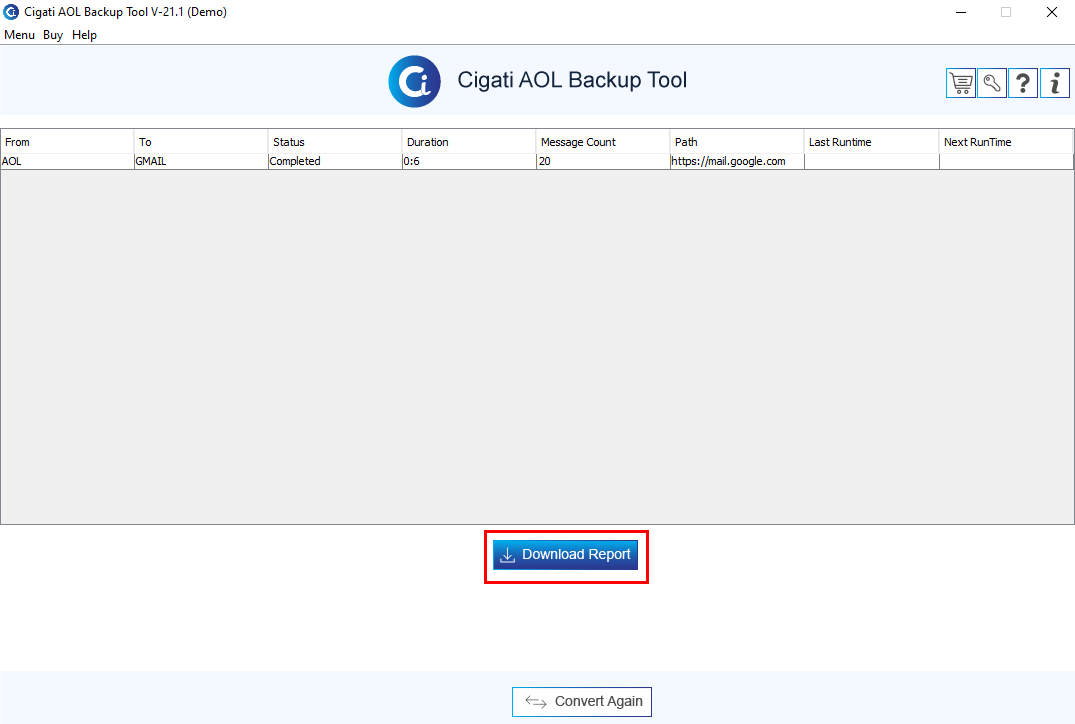
Task: Click the Cigati icon in title bar
Action: [11, 12]
